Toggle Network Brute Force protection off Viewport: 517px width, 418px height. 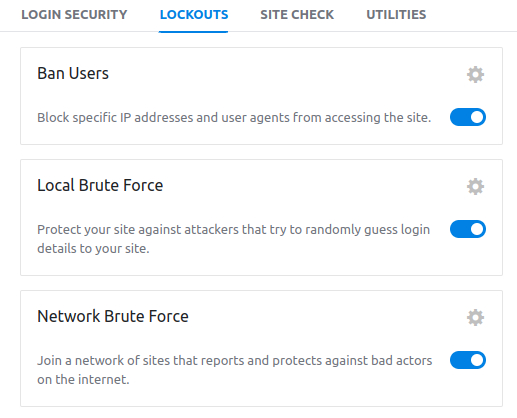pos(468,360)
